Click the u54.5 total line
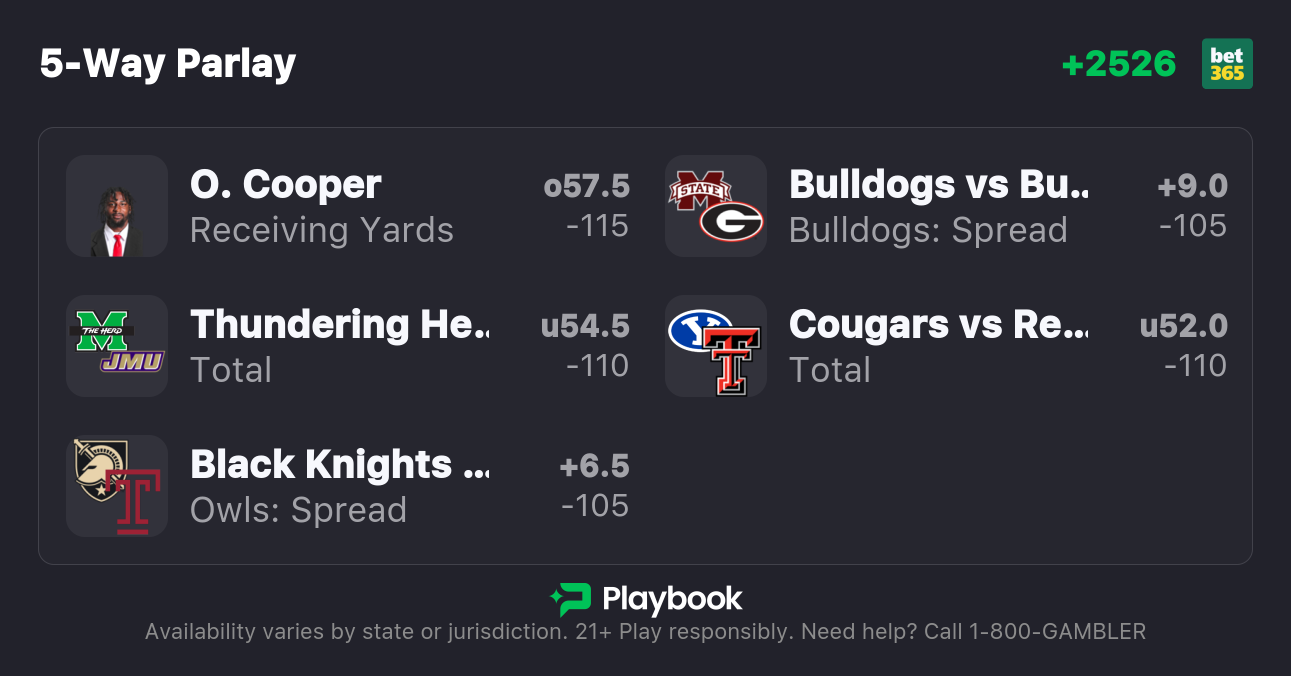The width and height of the screenshot is (1291, 676). click(585, 326)
